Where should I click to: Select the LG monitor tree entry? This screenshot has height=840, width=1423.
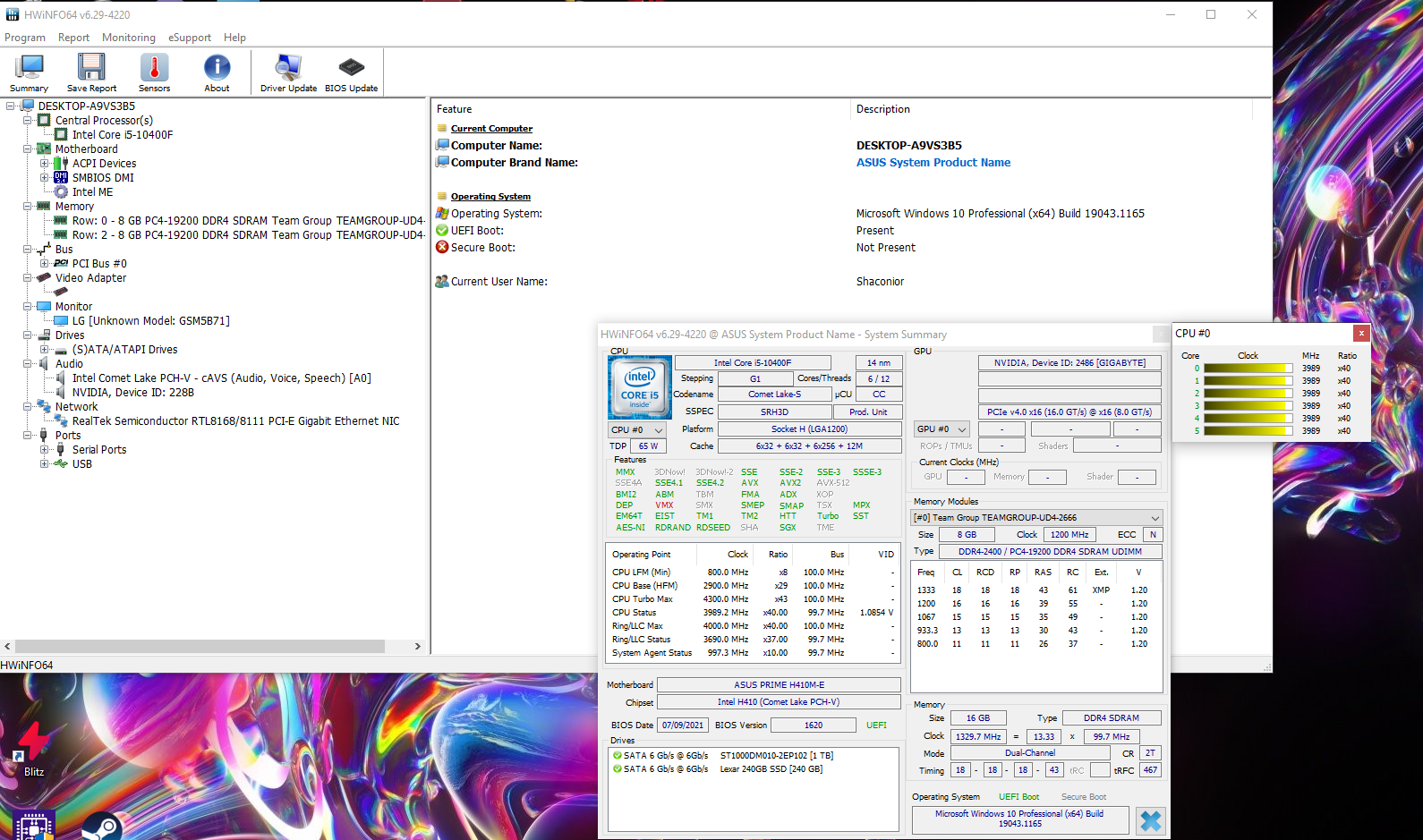point(150,321)
